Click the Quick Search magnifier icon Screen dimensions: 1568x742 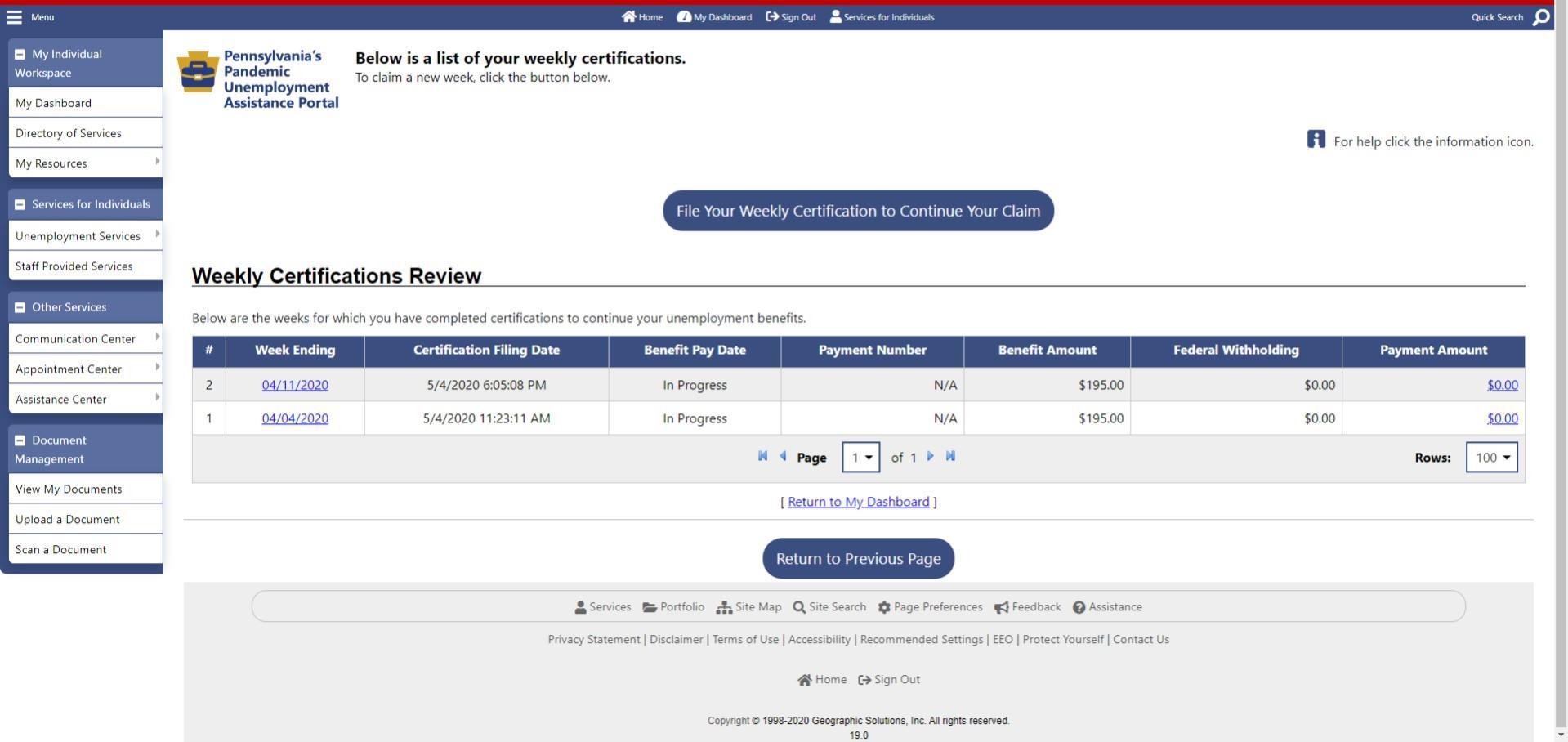click(1540, 17)
